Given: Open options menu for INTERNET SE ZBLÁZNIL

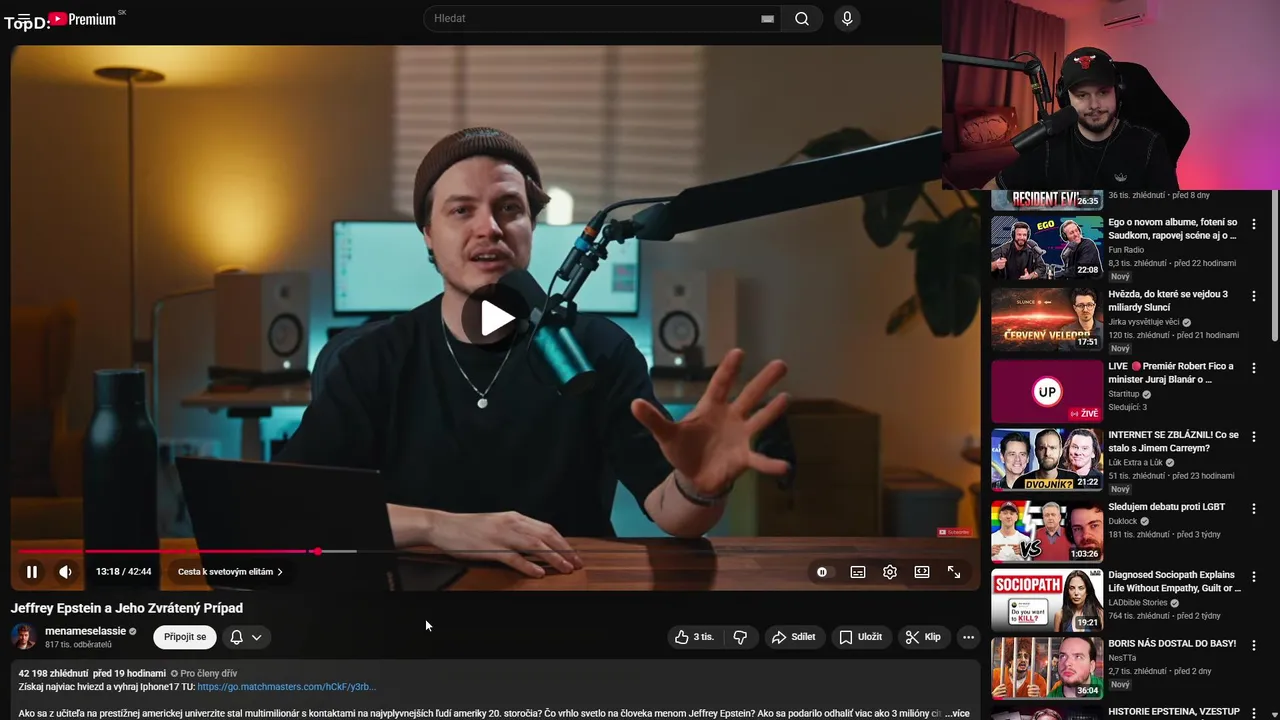Looking at the screenshot, I should point(1254,438).
